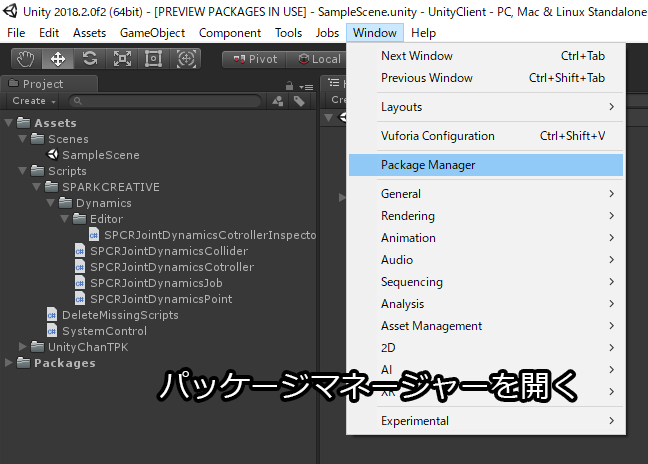
Task: Open the Help menu
Action: 423,33
